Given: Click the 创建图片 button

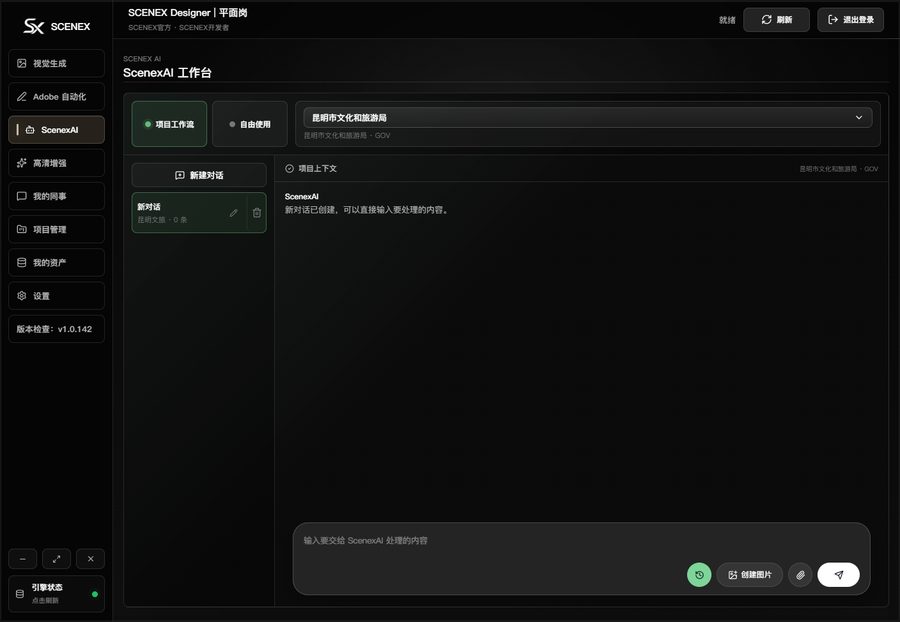Looking at the screenshot, I should pyautogui.click(x=750, y=574).
